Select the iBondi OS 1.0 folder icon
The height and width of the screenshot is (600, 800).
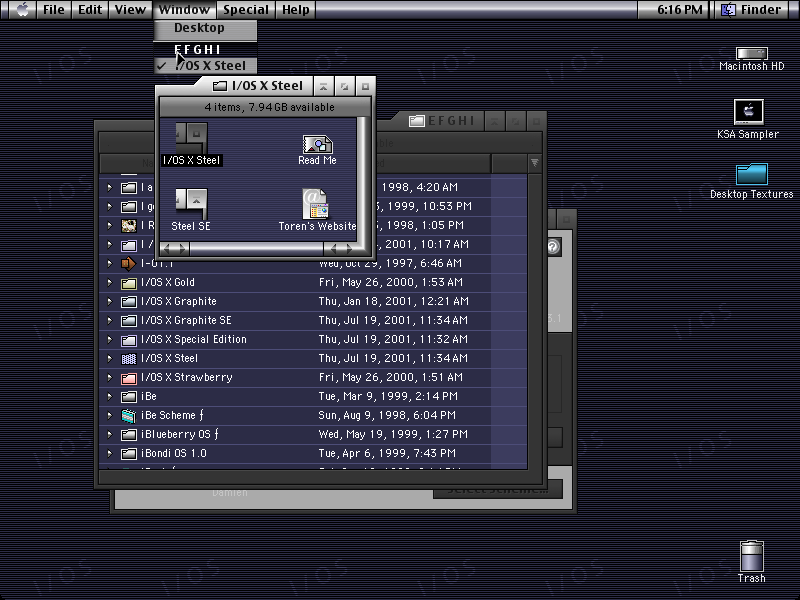click(x=129, y=454)
